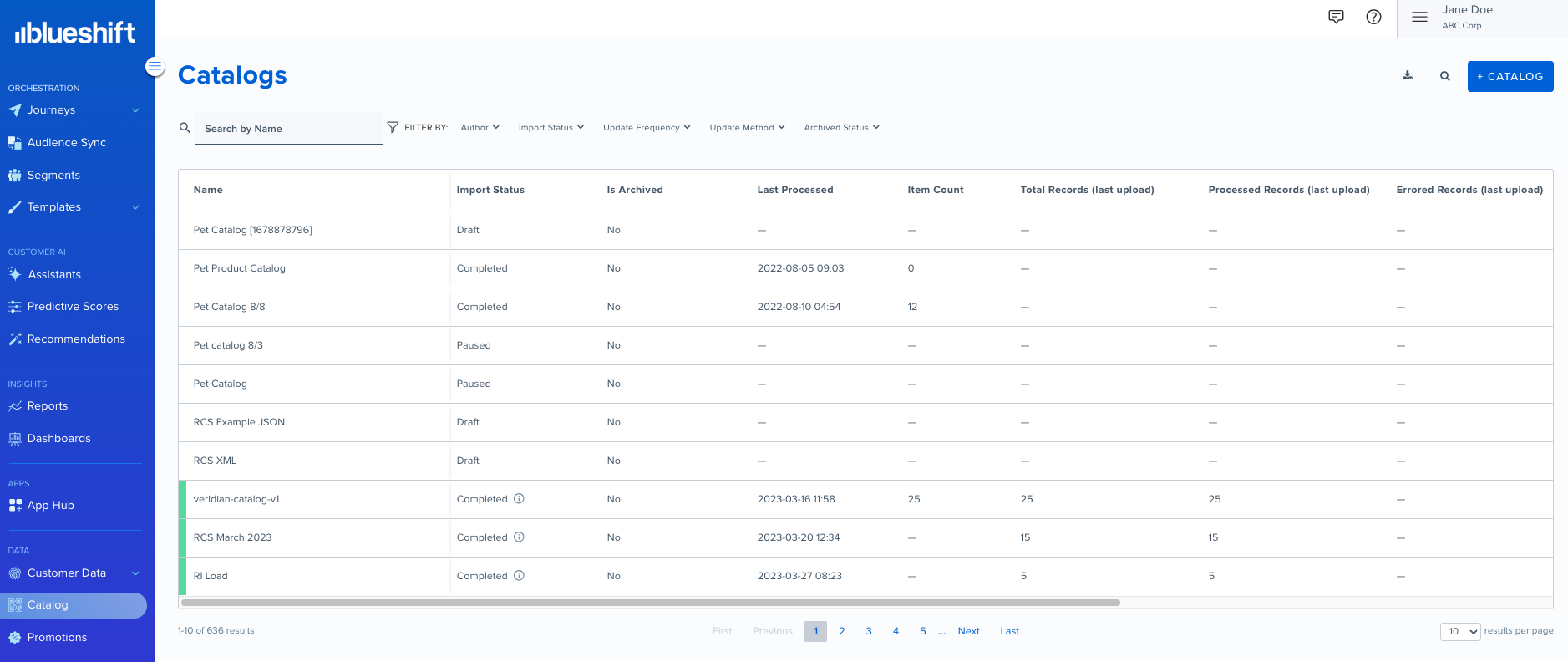Click the Catalog sidebar icon
The image size is (1568, 662).
point(15,605)
